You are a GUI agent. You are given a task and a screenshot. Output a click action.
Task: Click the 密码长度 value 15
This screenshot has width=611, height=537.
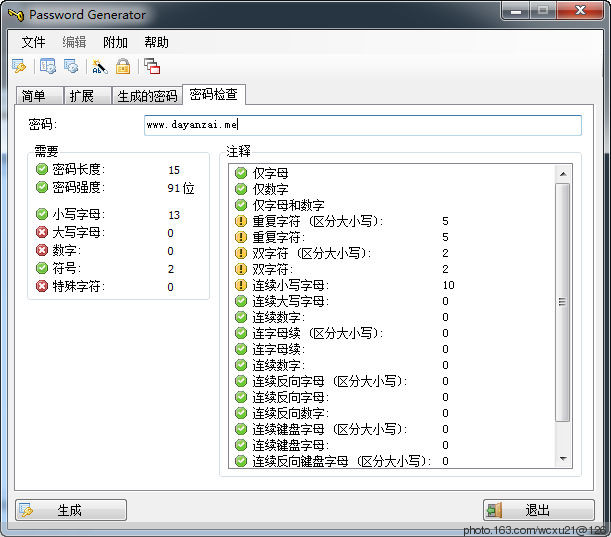(x=174, y=170)
